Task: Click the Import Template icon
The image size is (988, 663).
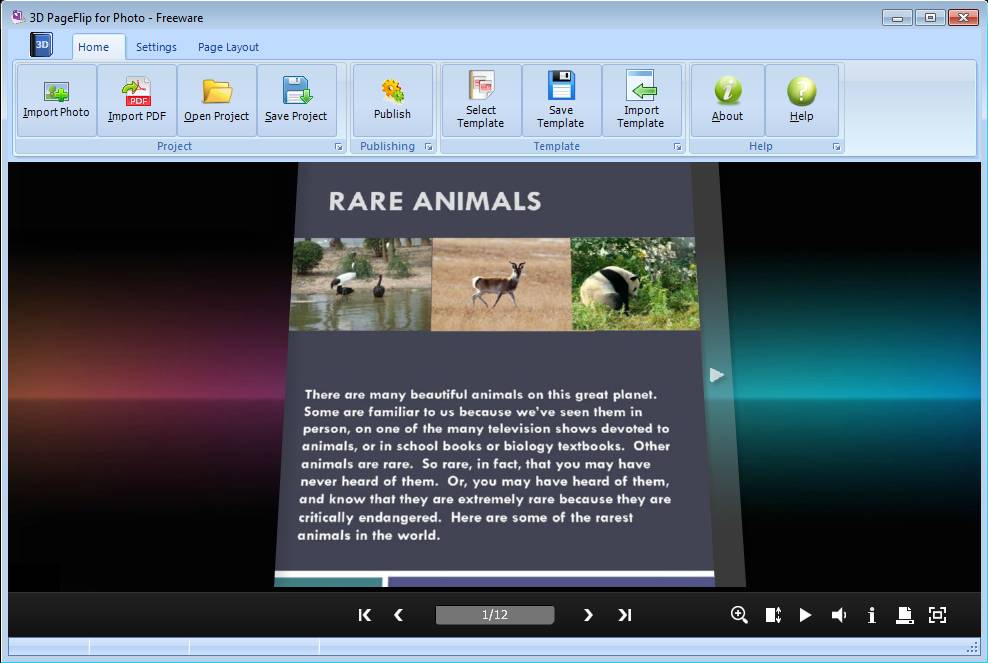Action: tap(641, 87)
